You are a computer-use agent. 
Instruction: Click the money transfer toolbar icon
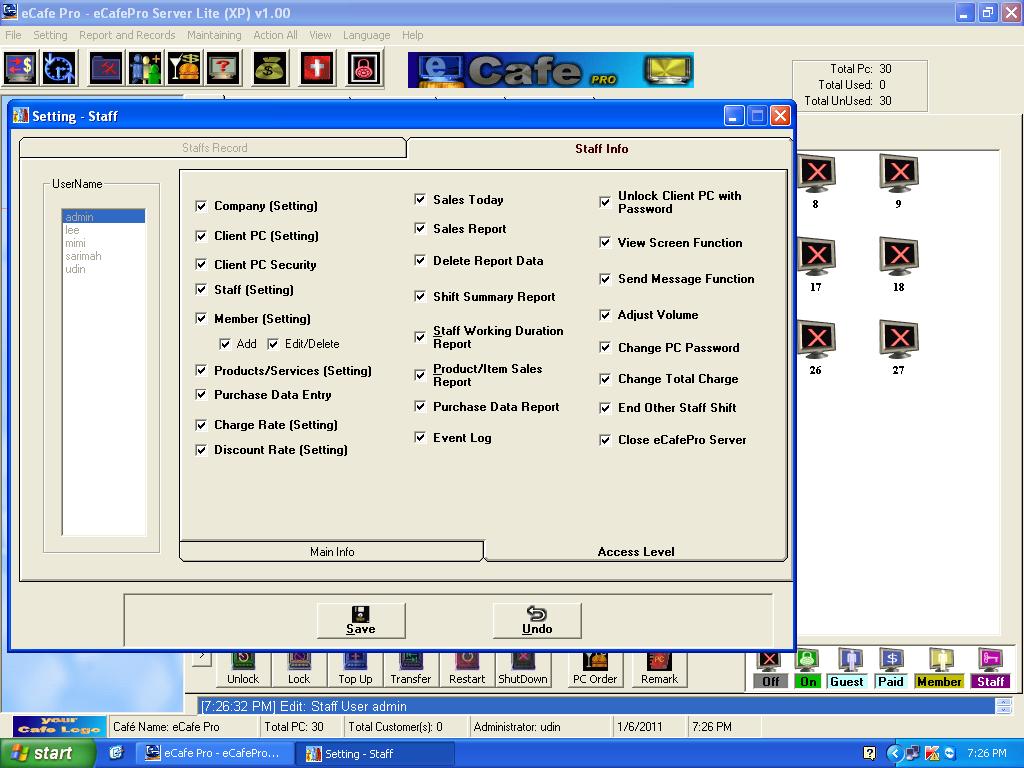20,68
